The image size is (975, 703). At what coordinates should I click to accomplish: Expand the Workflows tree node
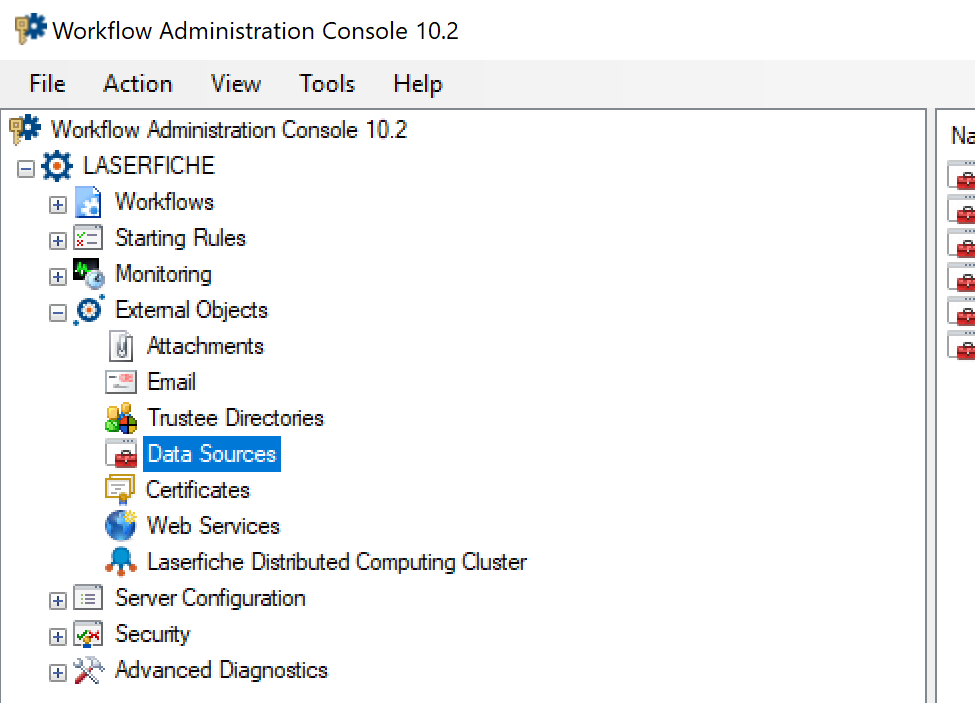pyautogui.click(x=58, y=204)
